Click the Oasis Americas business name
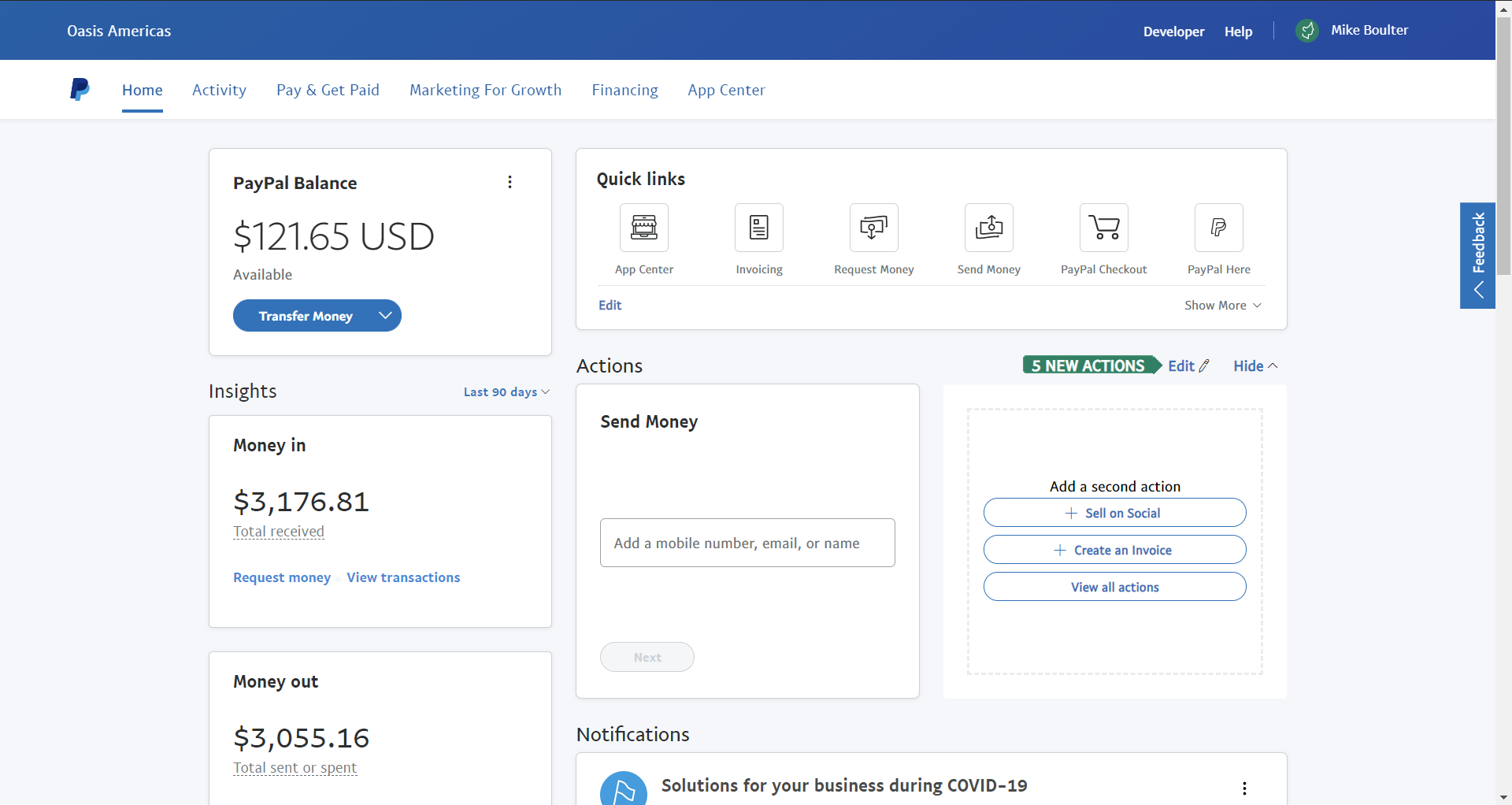The image size is (1512, 805). [119, 31]
